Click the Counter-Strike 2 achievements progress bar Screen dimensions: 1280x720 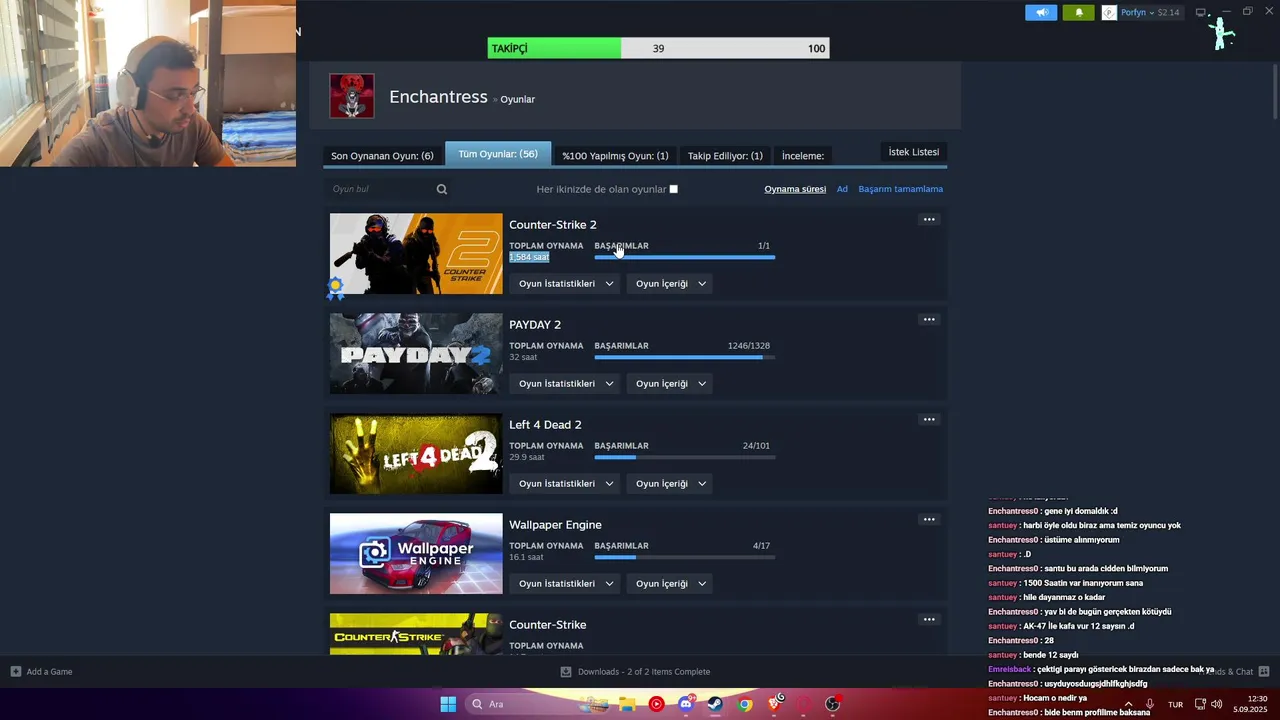coord(685,257)
